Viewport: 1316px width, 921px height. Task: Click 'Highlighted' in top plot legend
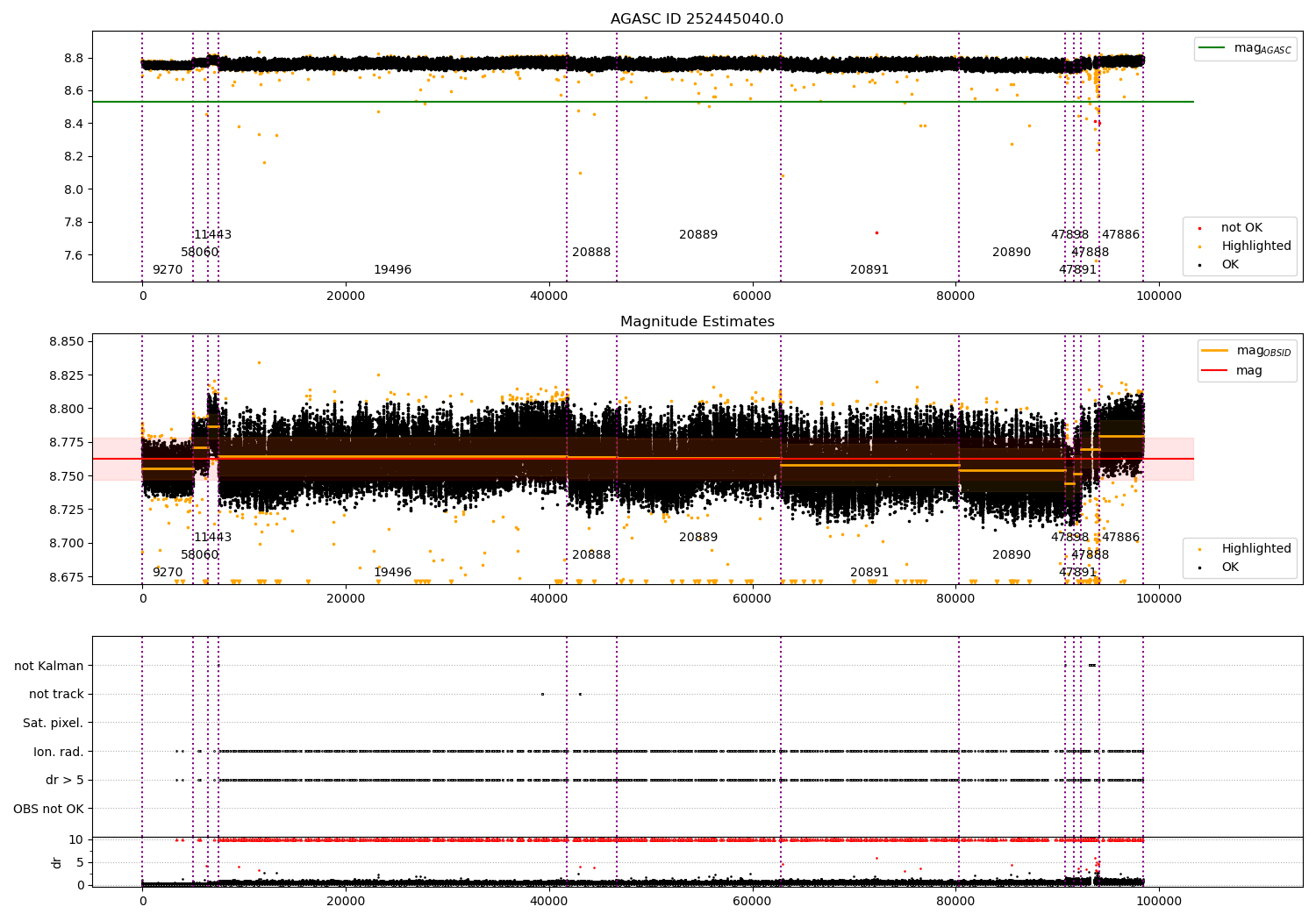click(x=1255, y=246)
